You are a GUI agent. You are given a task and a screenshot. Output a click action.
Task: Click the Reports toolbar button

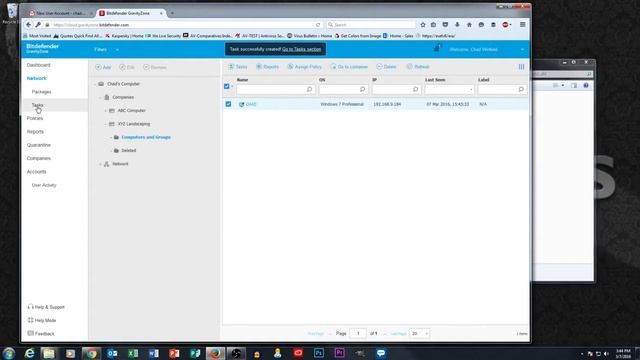(x=267, y=67)
